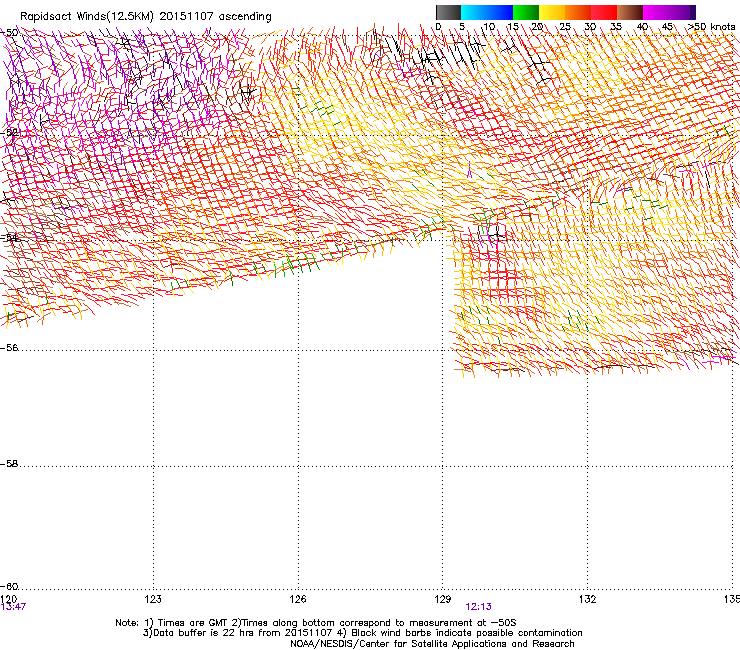Click the 13:47 pass time label
The width and height of the screenshot is (740, 650).
pyautogui.click(x=13, y=607)
